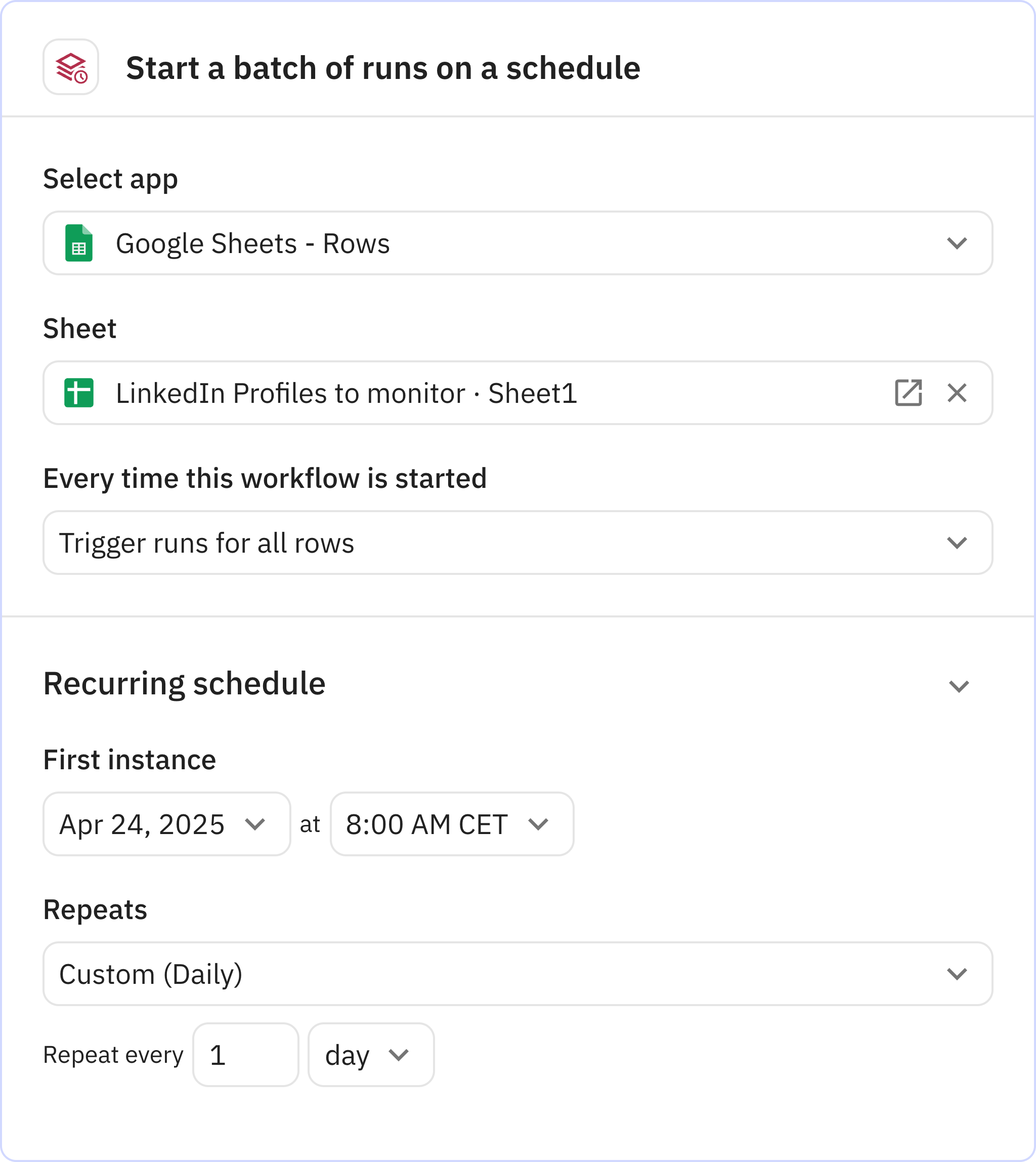Click the Select app dropdown chevron

957,243
